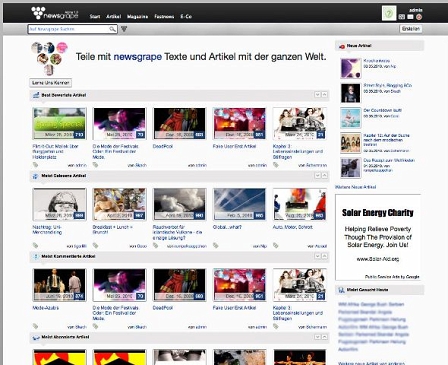
Task: Open the search filter funnel icon
Action: tap(124, 29)
